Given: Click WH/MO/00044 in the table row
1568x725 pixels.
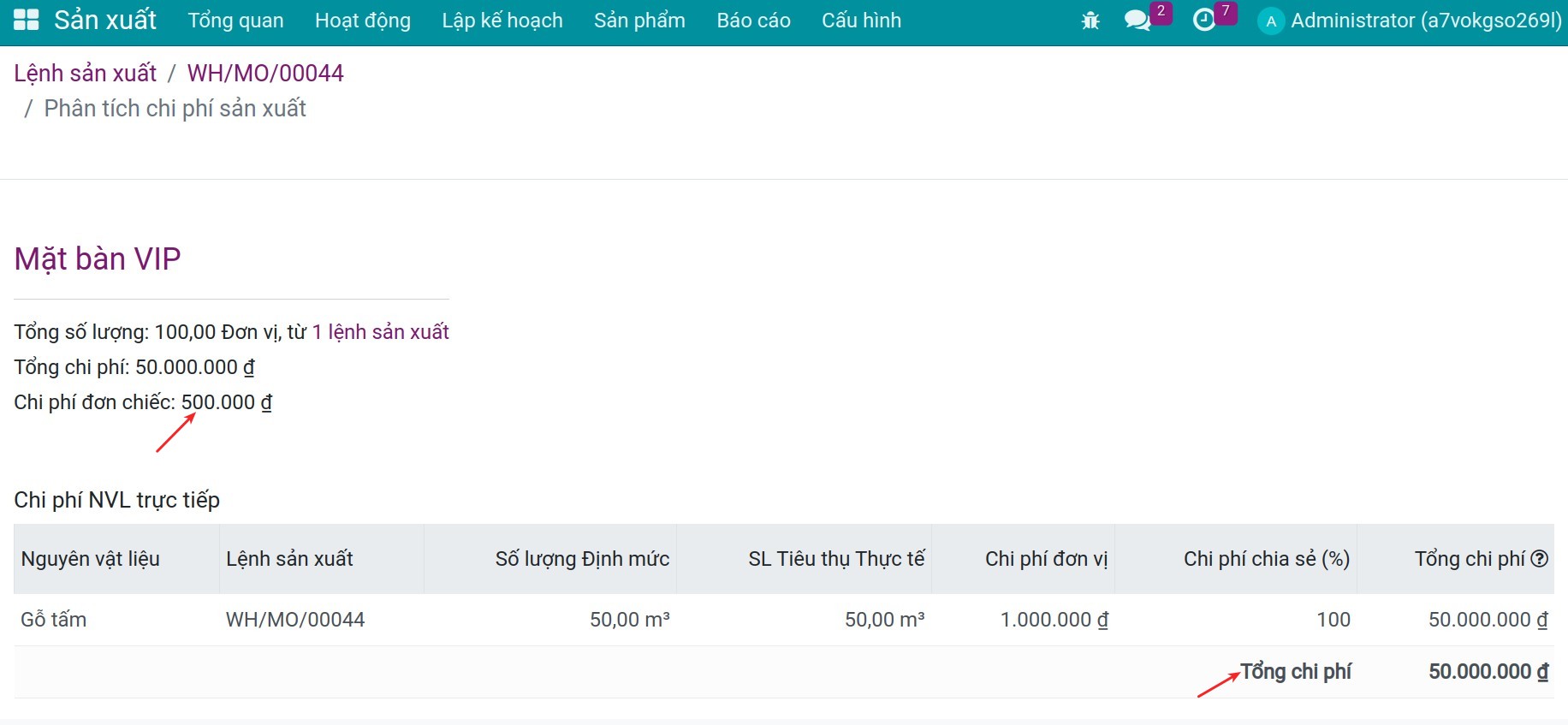Looking at the screenshot, I should [x=295, y=620].
